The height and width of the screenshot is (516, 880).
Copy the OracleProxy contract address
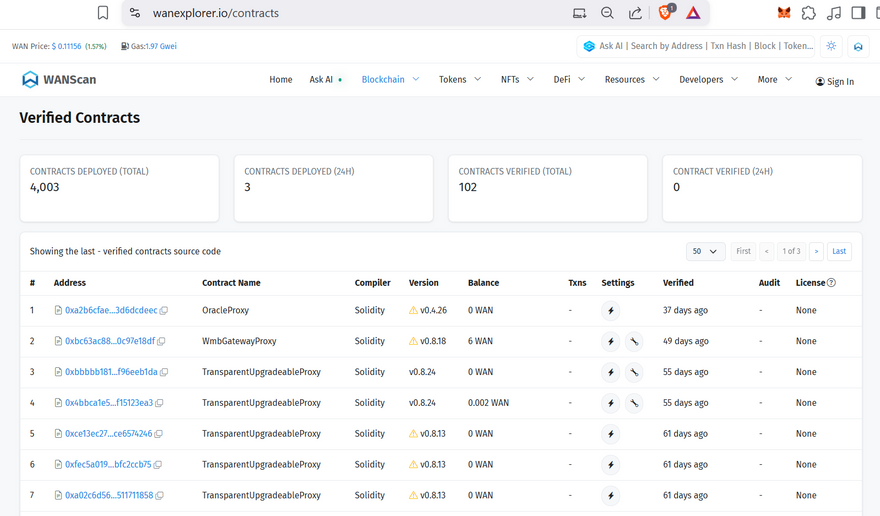click(x=164, y=311)
